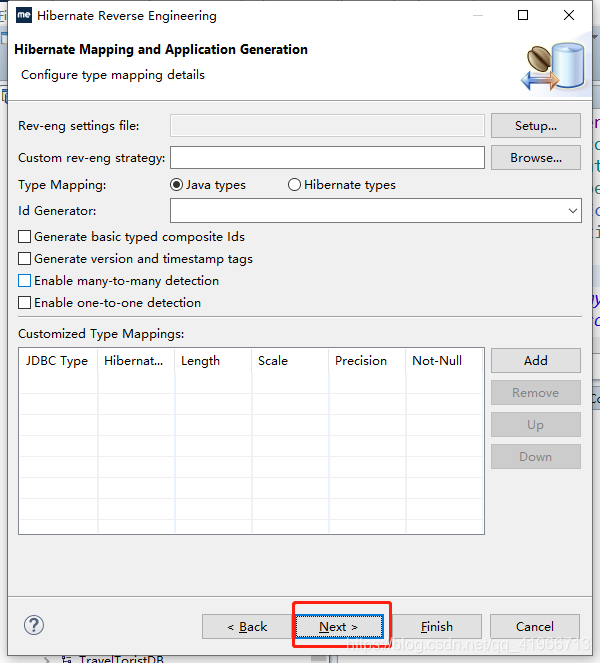
Task: Maximize the Hibernate Reverse Engineering window
Action: coord(523,15)
